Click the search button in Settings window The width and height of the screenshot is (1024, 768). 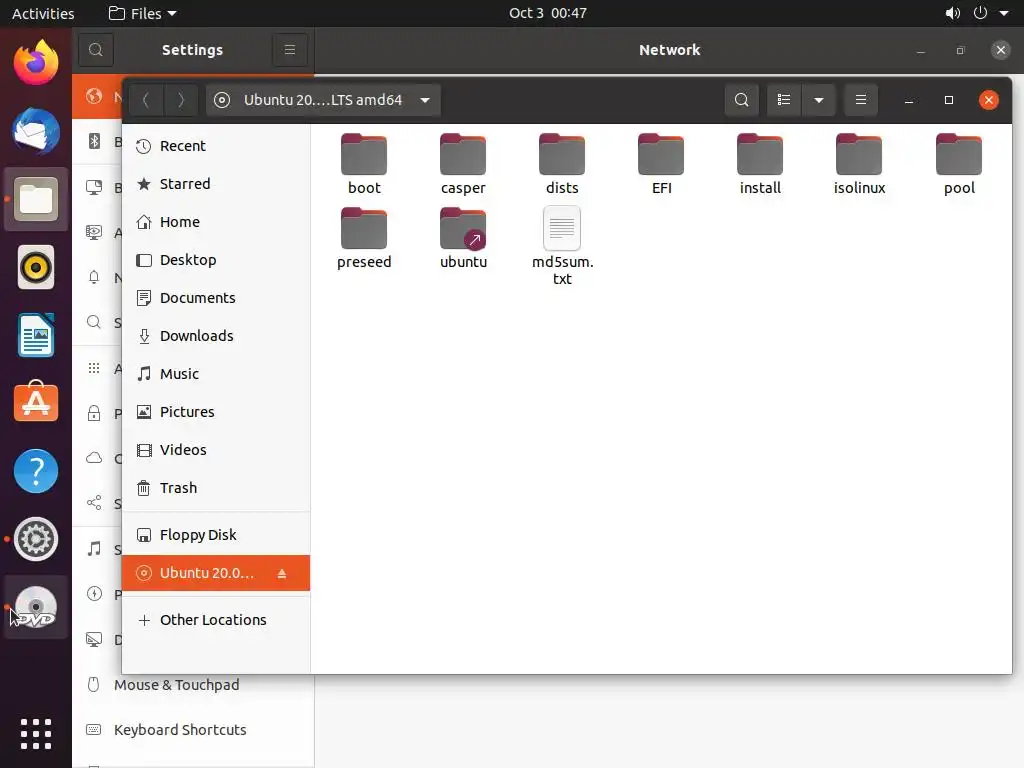96,50
